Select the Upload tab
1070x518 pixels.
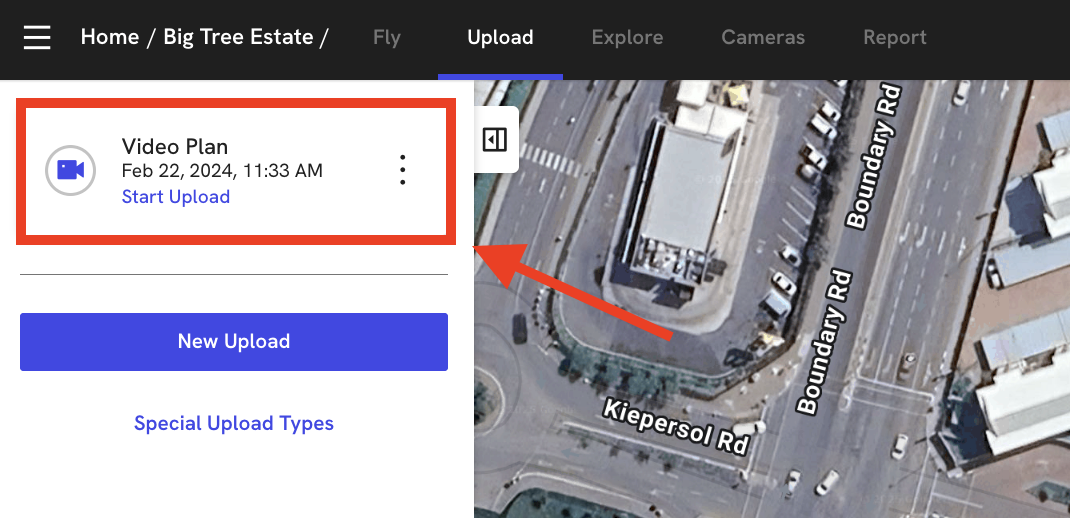500,38
